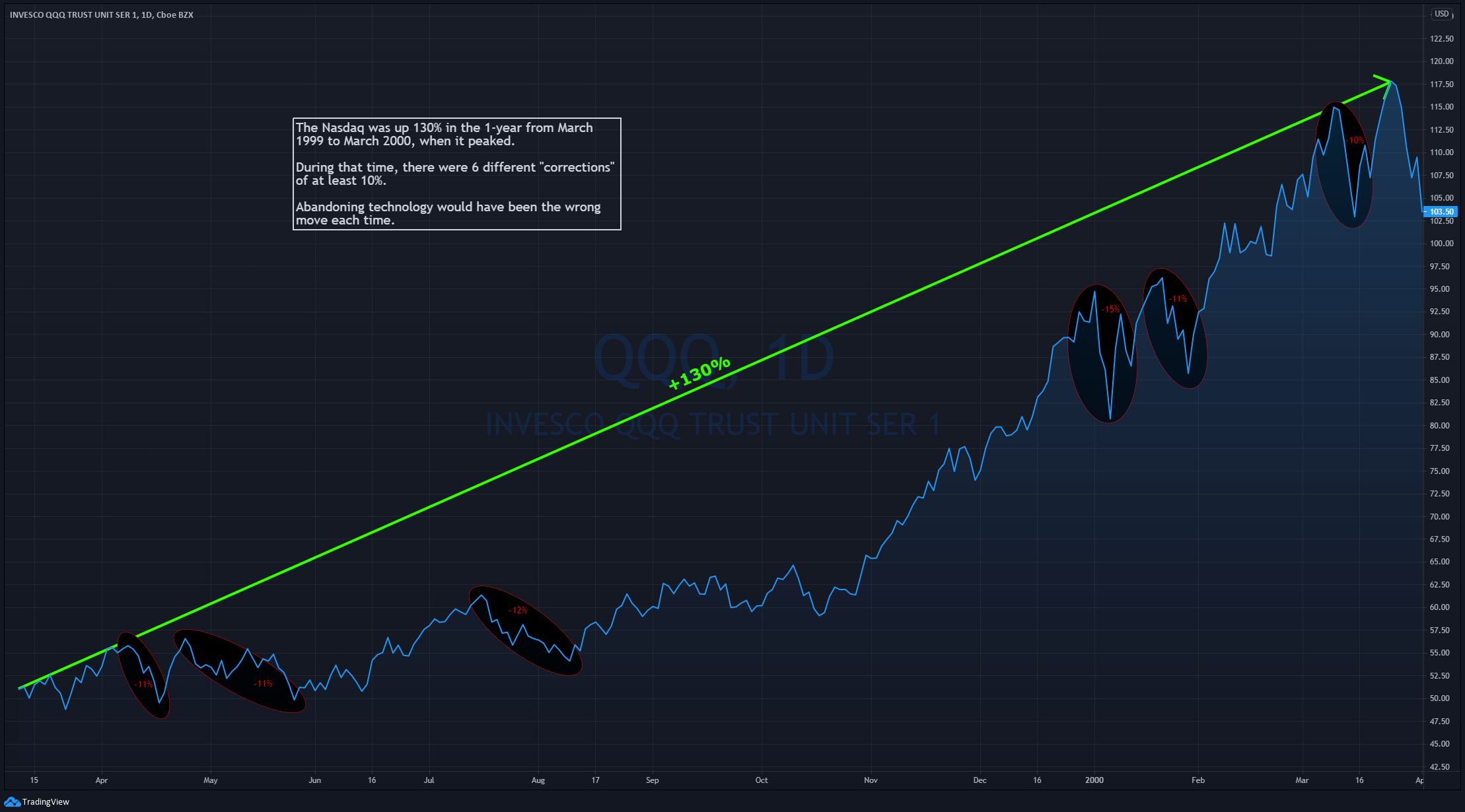Image resolution: width=1465 pixels, height=812 pixels.
Task: Click the 80.00 price axis label
Action: (1440, 426)
